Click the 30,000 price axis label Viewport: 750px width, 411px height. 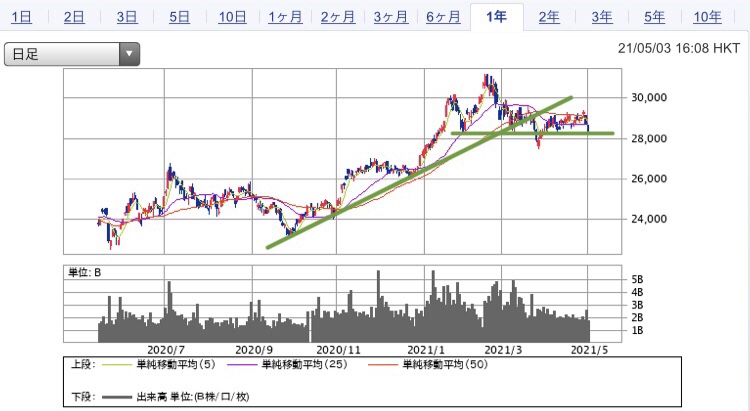pyautogui.click(x=649, y=98)
